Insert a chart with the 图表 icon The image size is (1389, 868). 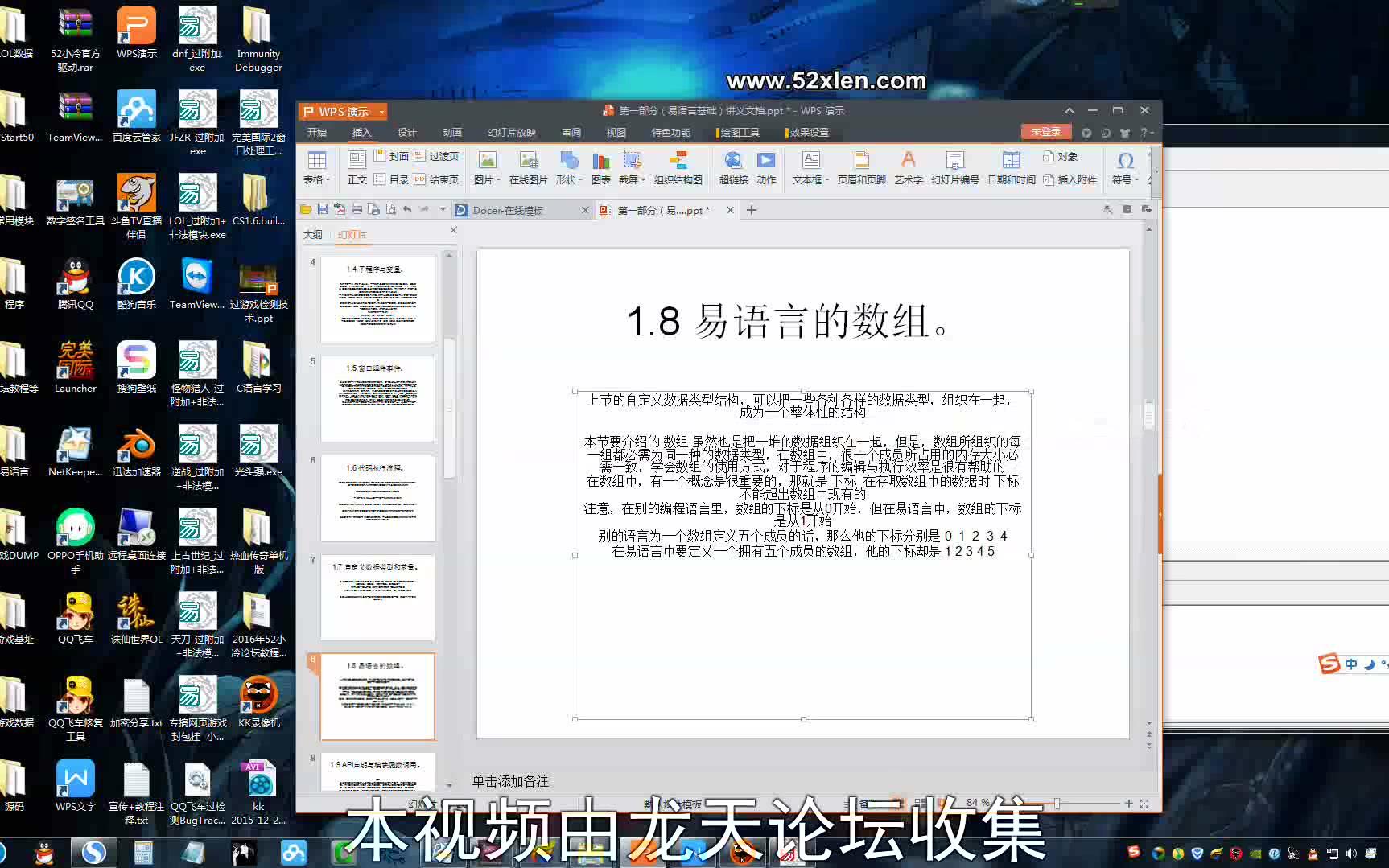(600, 167)
